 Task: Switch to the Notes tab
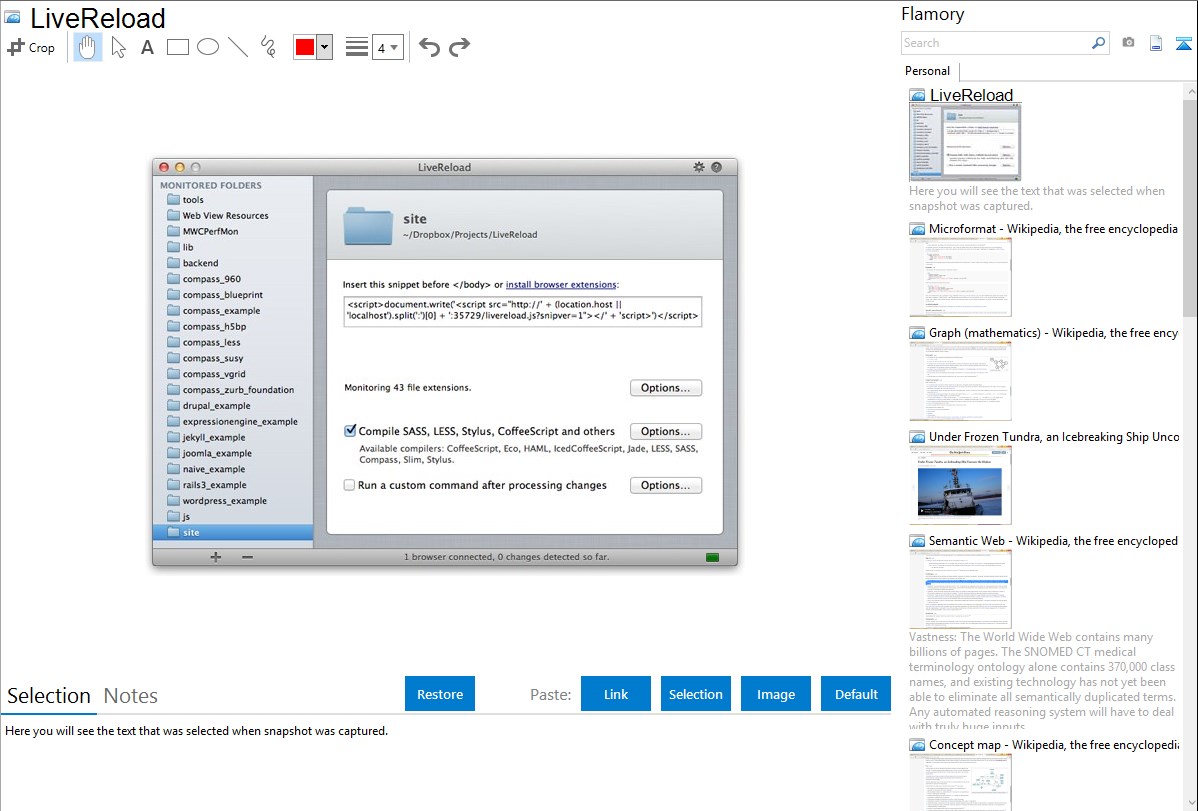(x=131, y=696)
